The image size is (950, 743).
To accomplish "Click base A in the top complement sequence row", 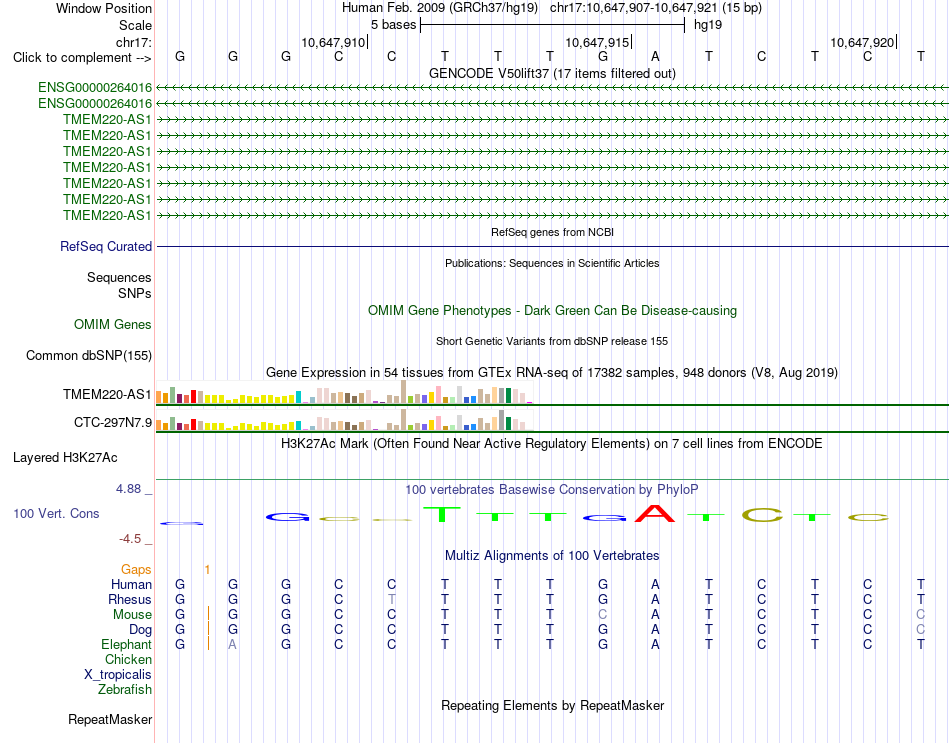I will [655, 56].
